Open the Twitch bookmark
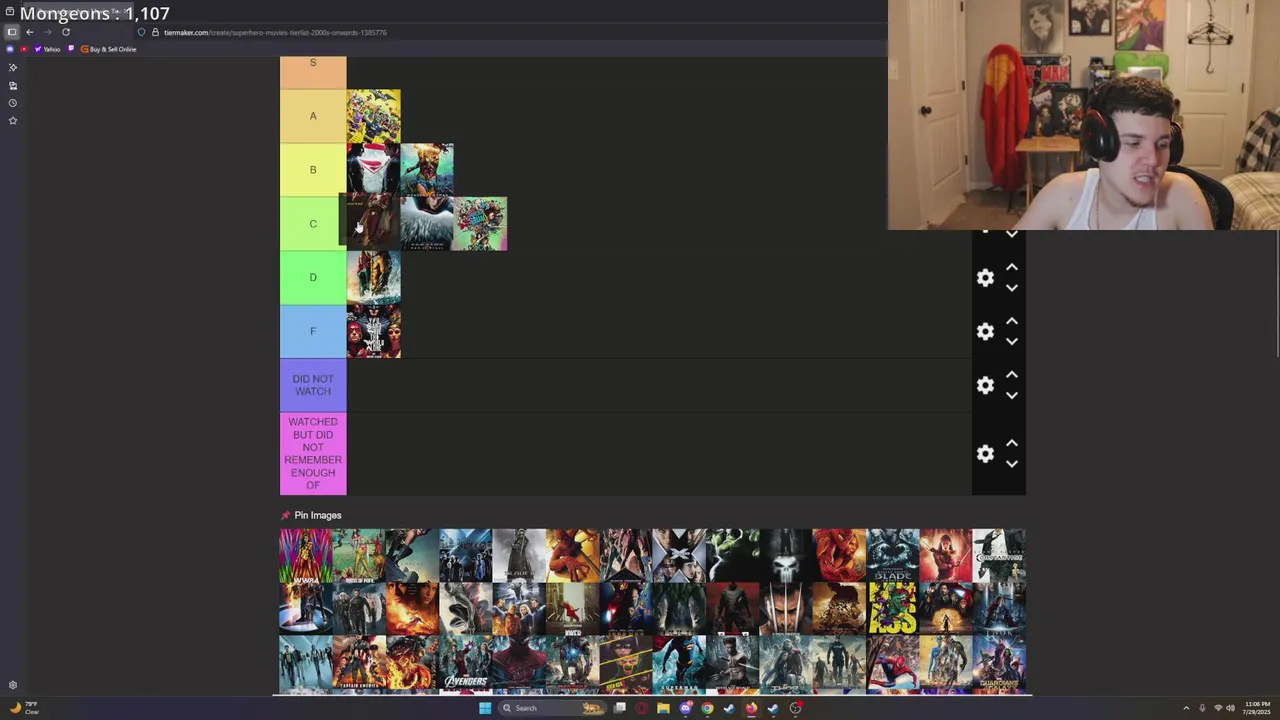The height and width of the screenshot is (720, 1280). point(71,49)
